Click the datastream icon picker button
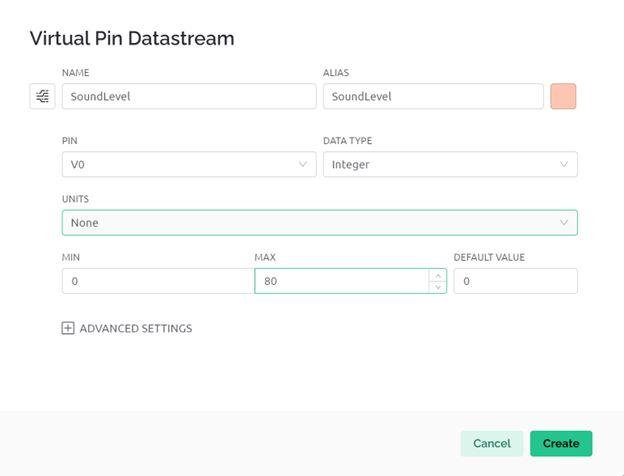Screen dimensions: 624x476 42,96
